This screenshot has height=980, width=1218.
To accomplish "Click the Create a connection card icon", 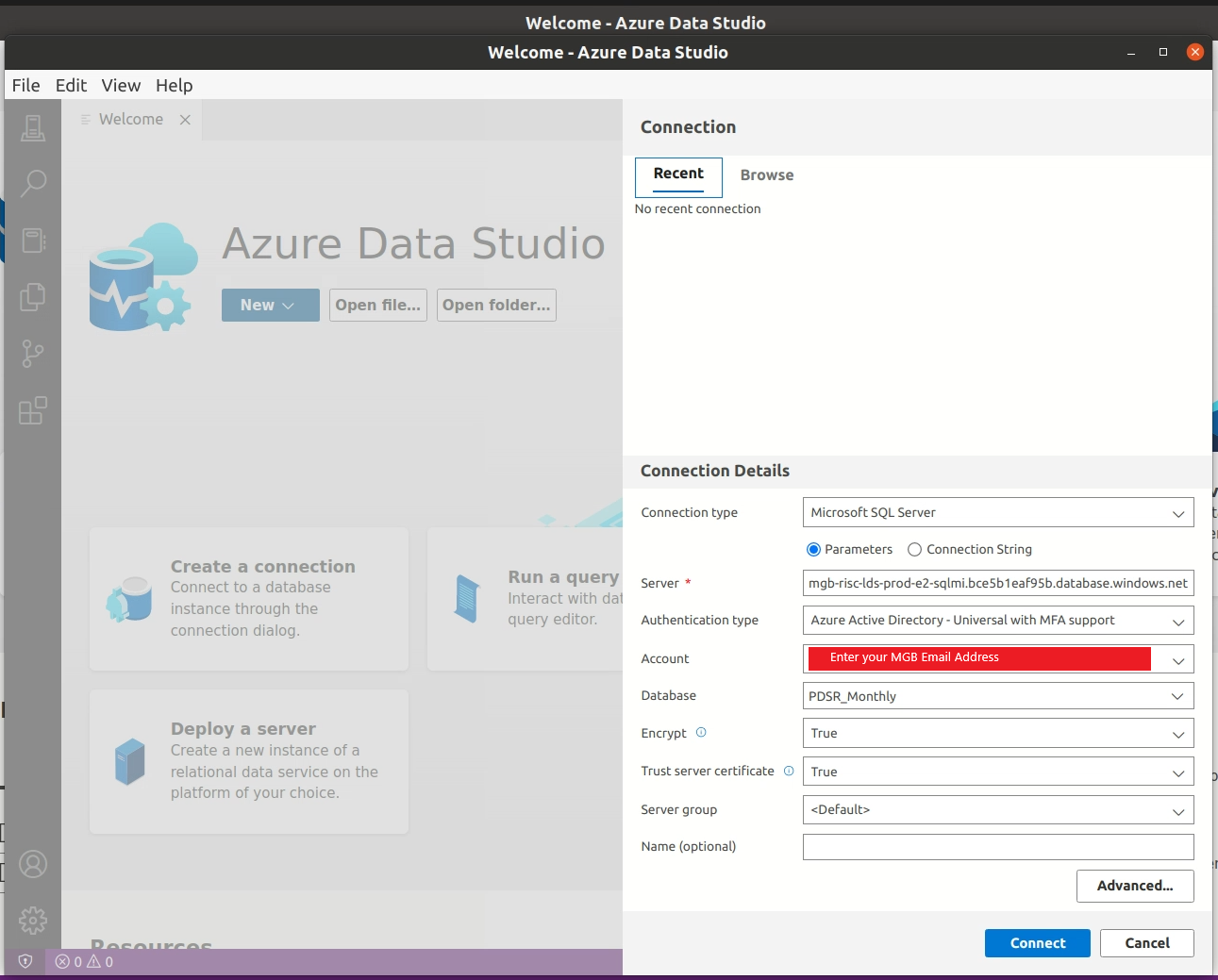I will click(129, 599).
